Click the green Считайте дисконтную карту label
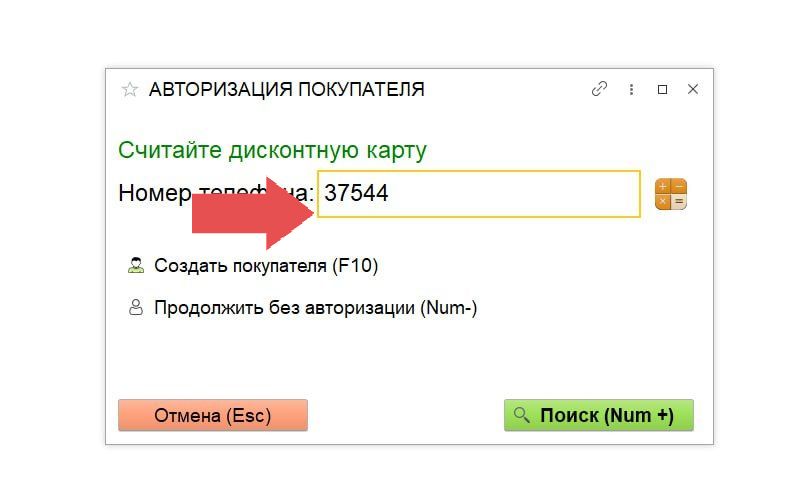Viewport: 811px width, 502px height. tap(272, 151)
